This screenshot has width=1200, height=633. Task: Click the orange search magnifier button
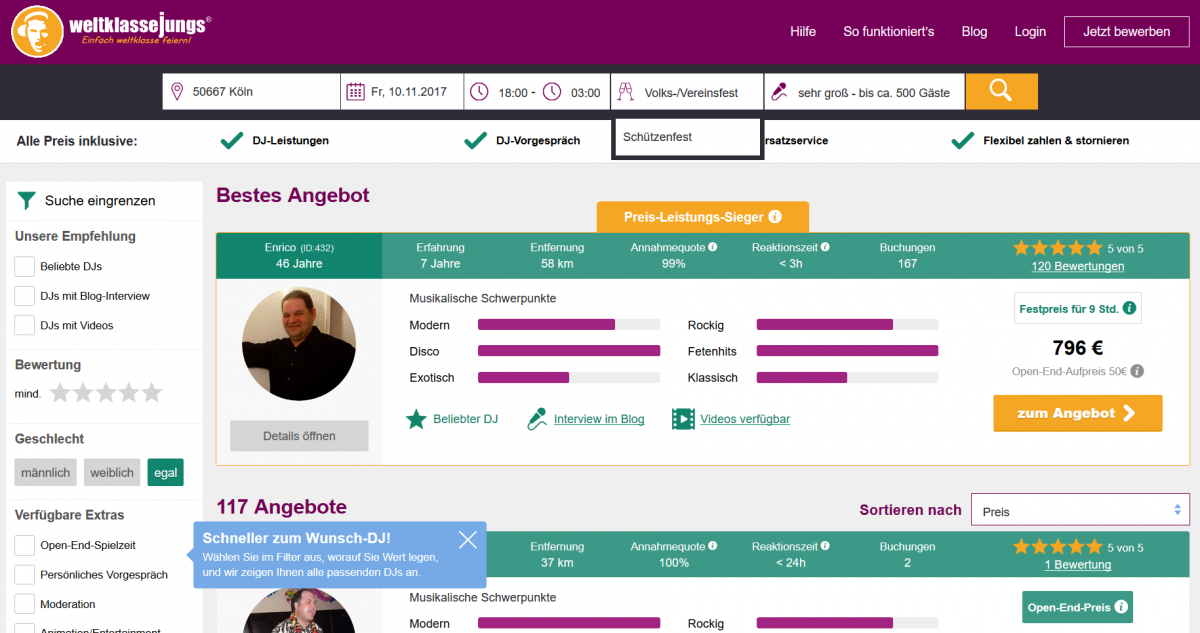click(1001, 92)
